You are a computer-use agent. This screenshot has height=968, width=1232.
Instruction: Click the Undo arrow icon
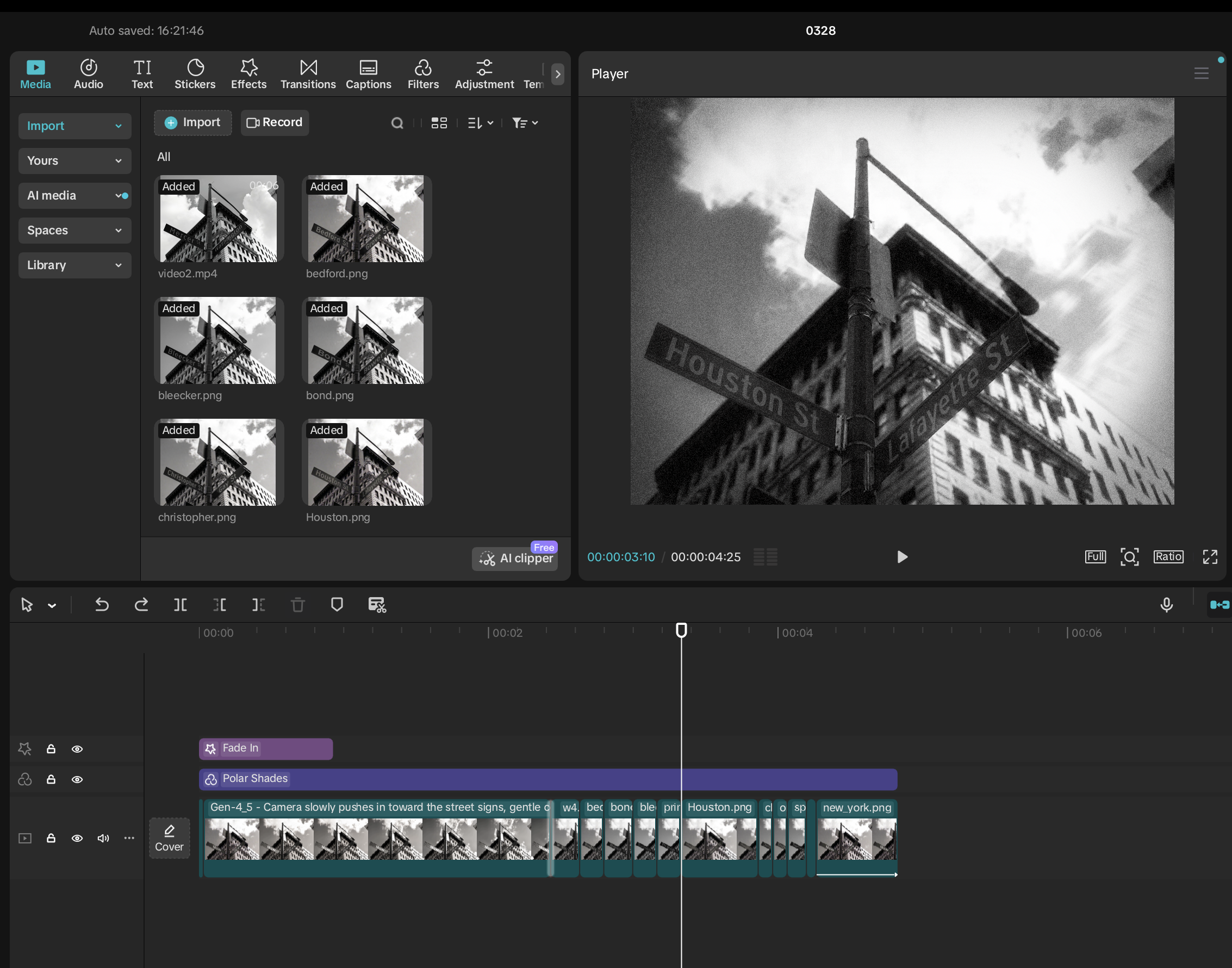click(x=102, y=605)
